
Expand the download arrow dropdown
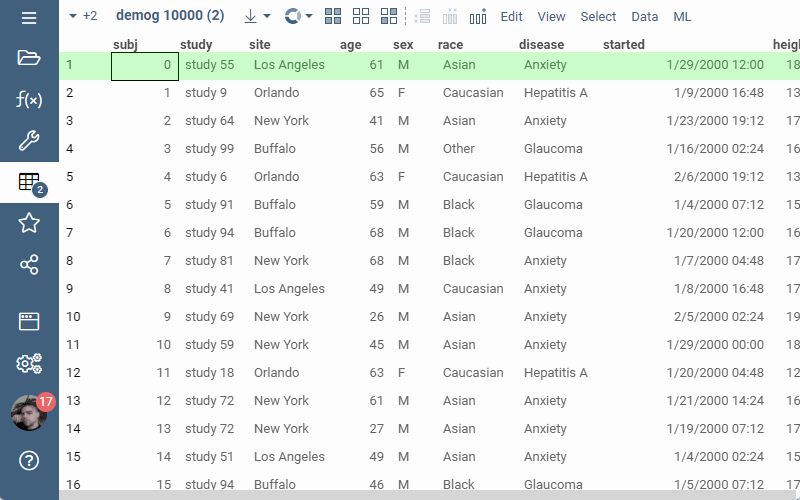coord(257,17)
